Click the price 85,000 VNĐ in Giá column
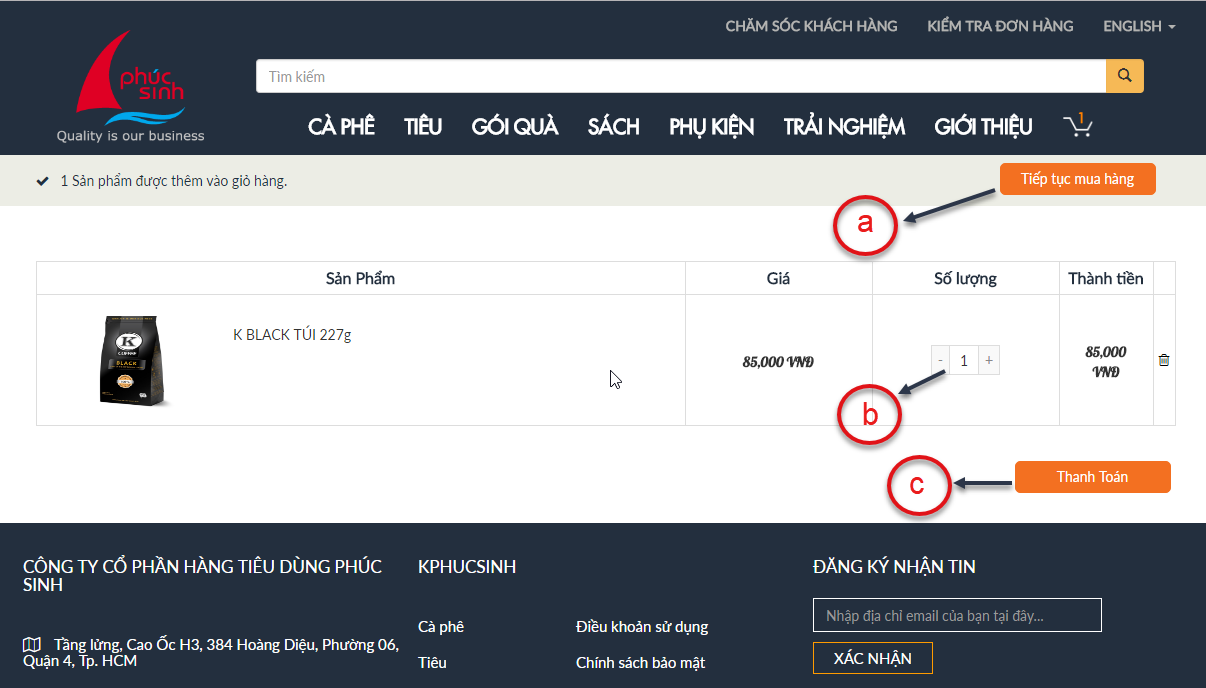The width and height of the screenshot is (1206, 688). pos(778,362)
